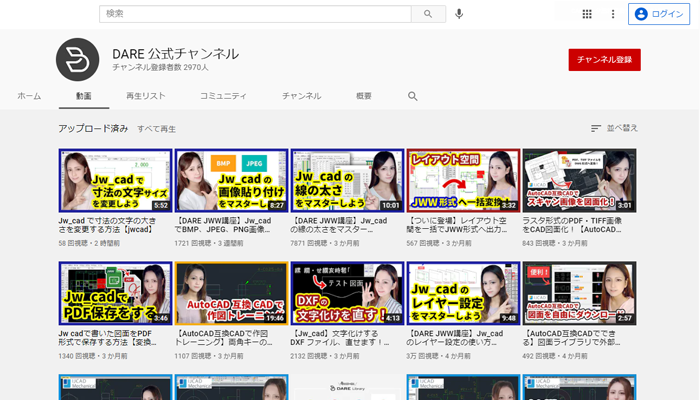Open the YouTube apps grid icon
The width and height of the screenshot is (700, 400).
[587, 14]
